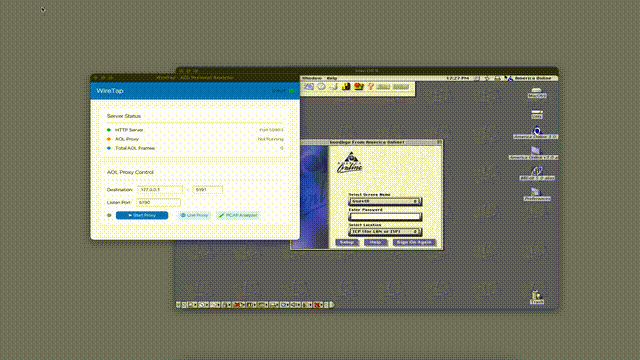Click the America Online logo in dialog

click(x=350, y=162)
